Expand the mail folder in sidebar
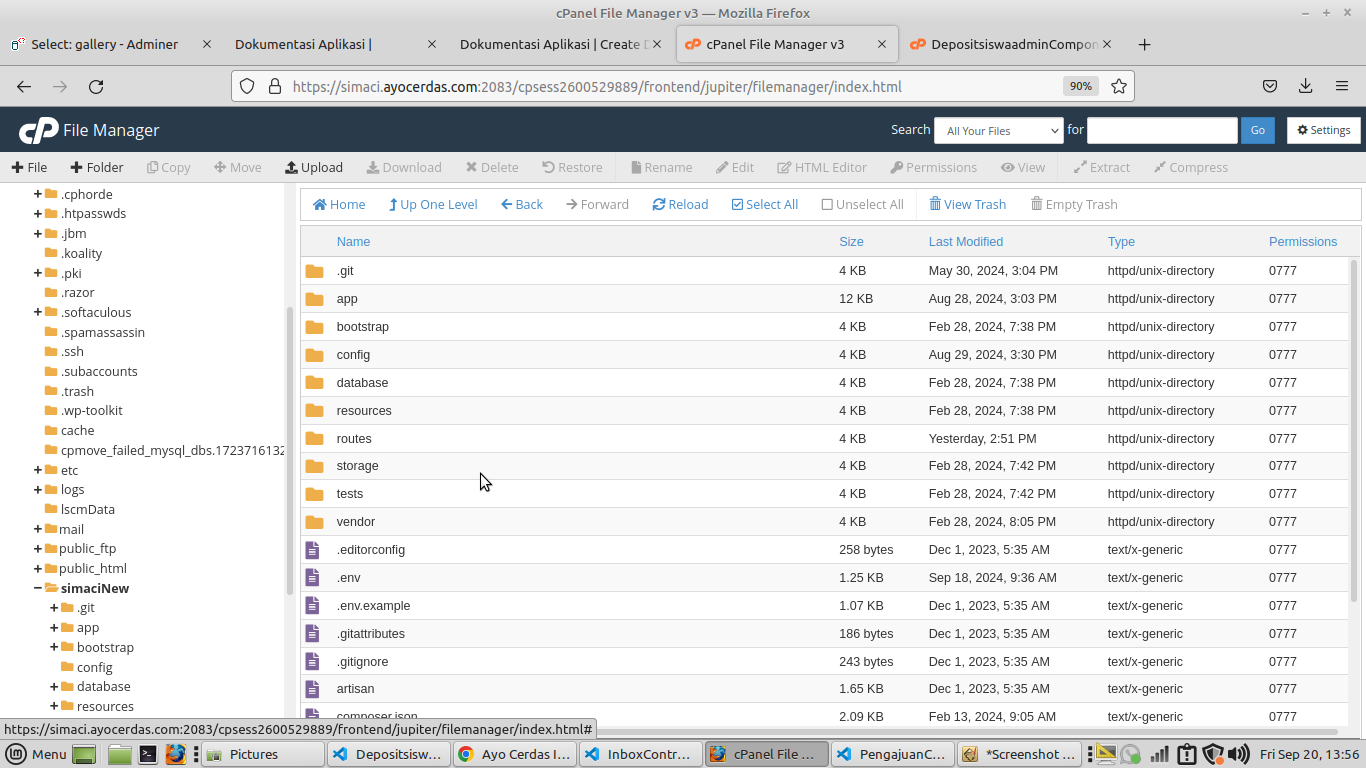This screenshot has height=768, width=1366. click(38, 529)
